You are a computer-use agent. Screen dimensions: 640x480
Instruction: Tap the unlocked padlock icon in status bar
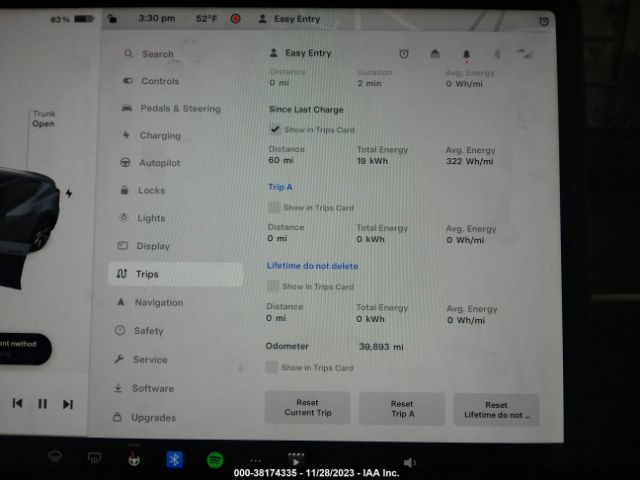(x=112, y=18)
